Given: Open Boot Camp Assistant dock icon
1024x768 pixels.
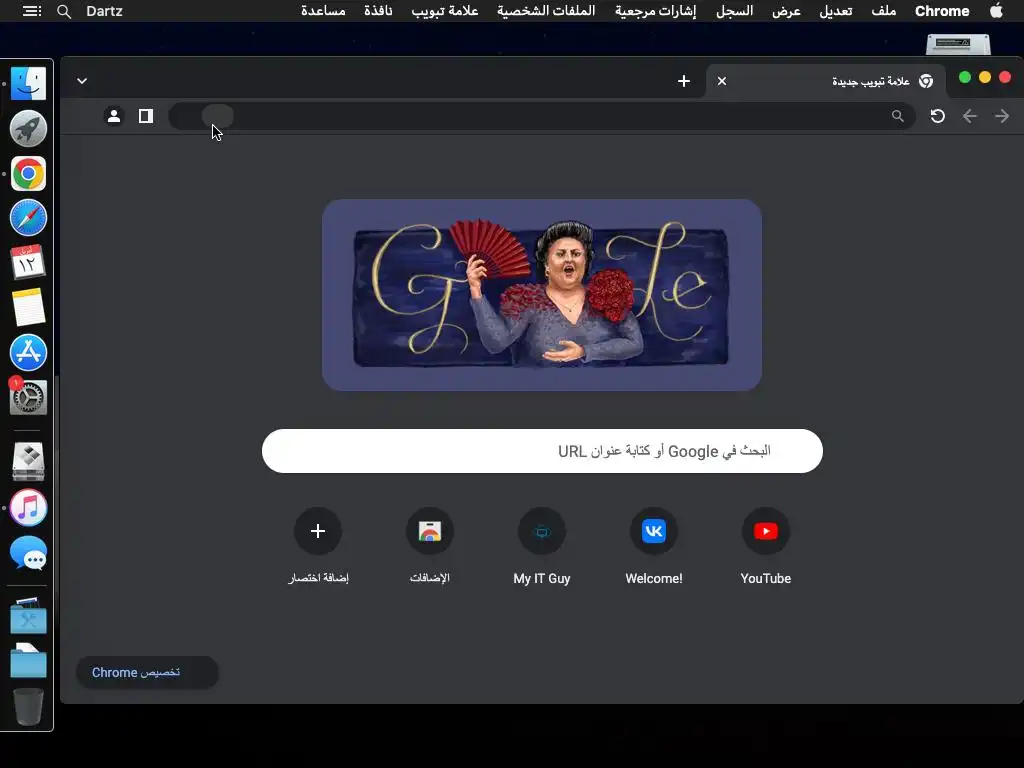Looking at the screenshot, I should pos(28,461).
